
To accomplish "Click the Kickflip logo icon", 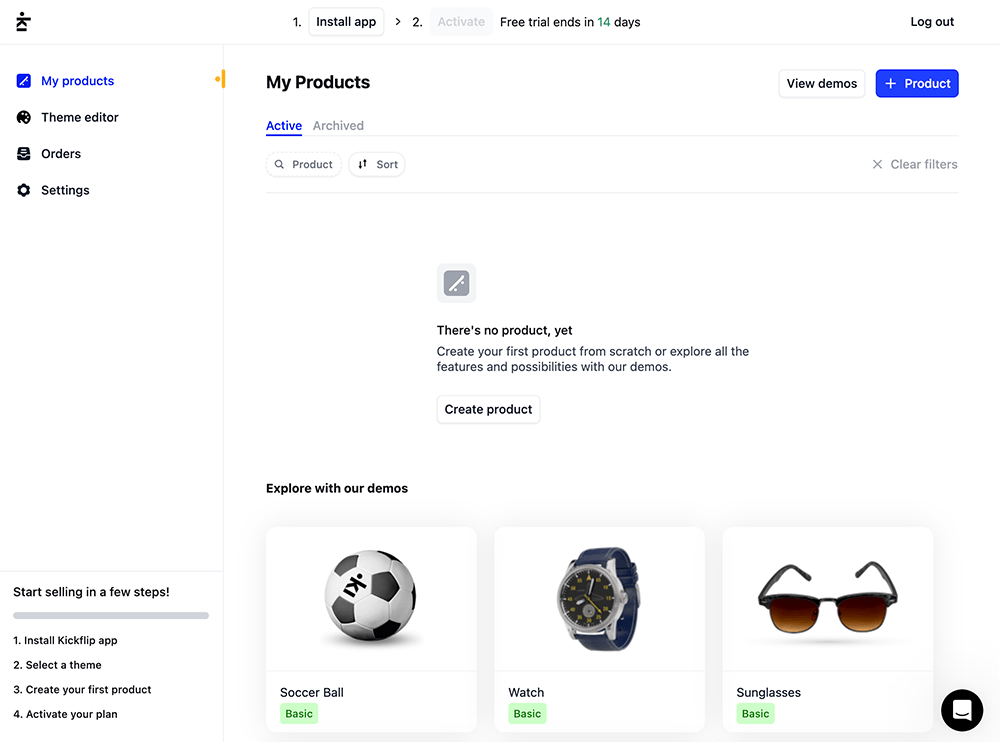I will point(23,22).
